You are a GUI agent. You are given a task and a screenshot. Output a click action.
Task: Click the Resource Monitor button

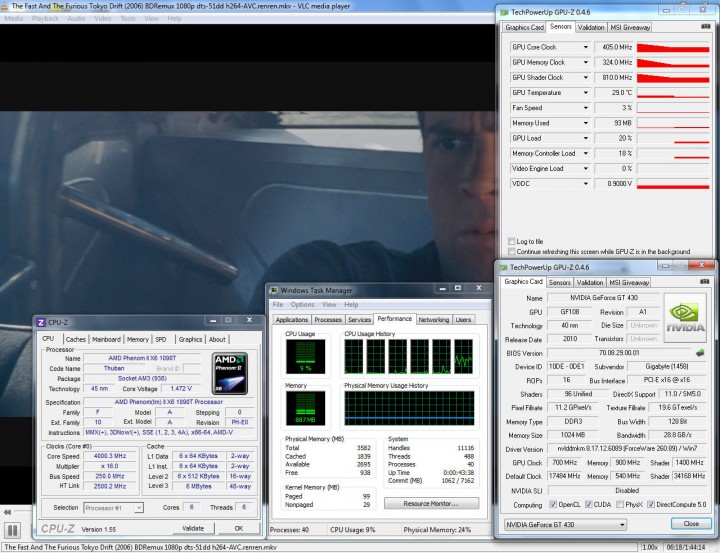click(431, 503)
